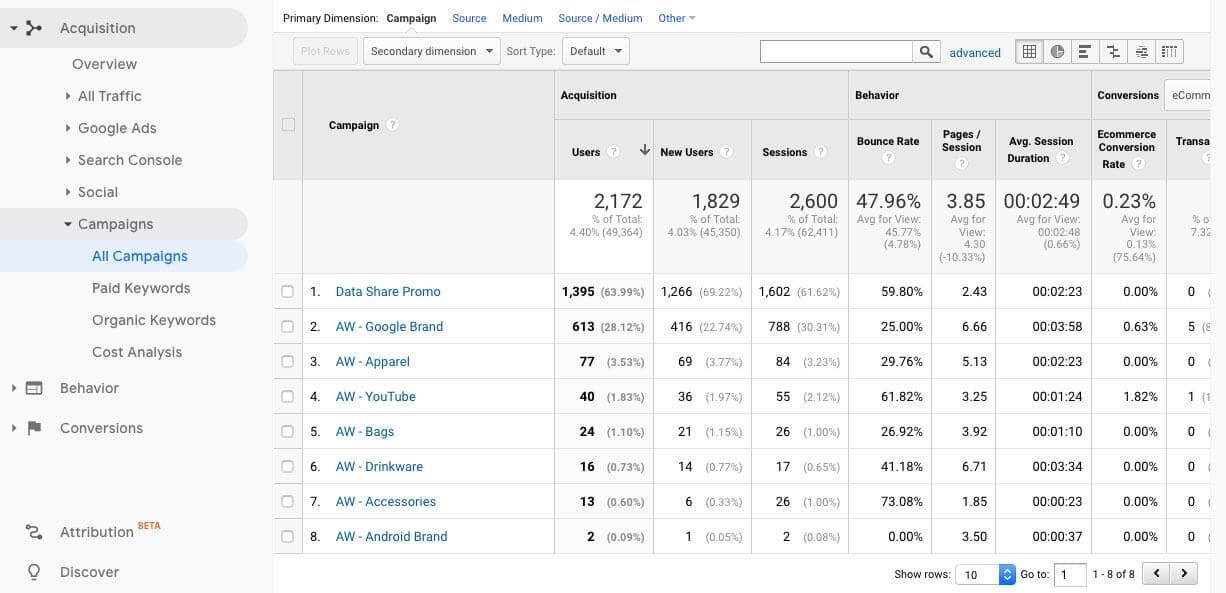The height and width of the screenshot is (593, 1226).
Task: Click the search magnifier button
Action: pyautogui.click(x=927, y=52)
